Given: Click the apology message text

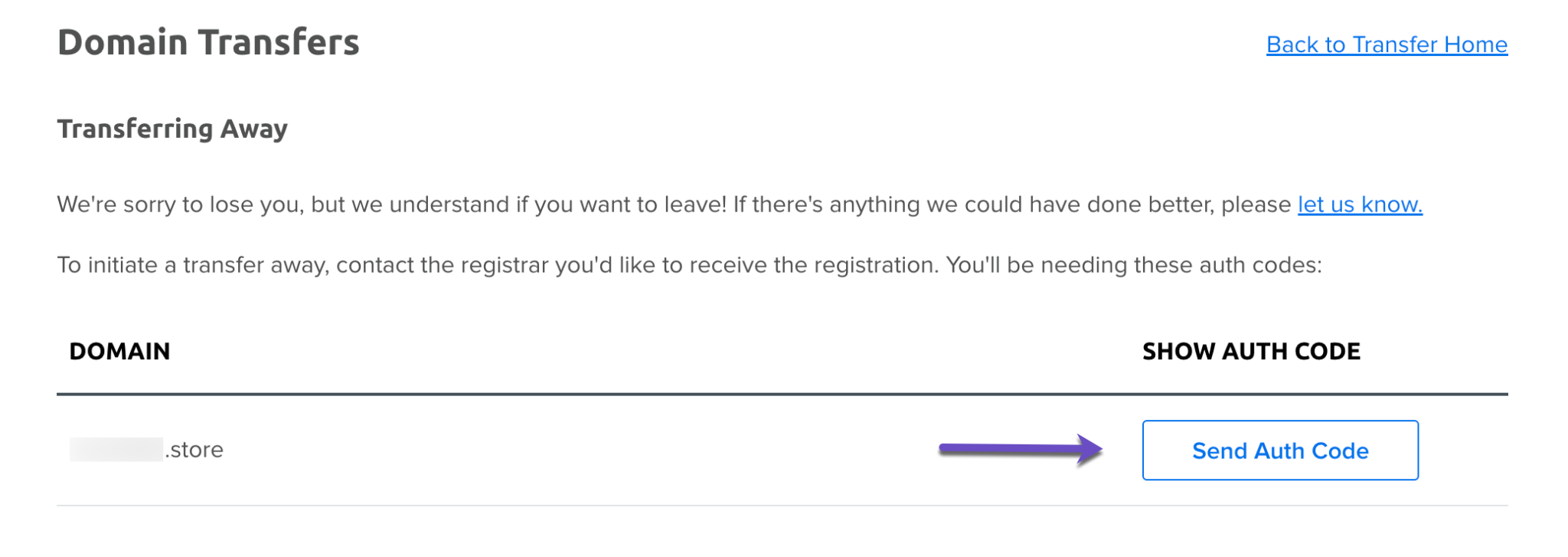Looking at the screenshot, I should [536, 205].
